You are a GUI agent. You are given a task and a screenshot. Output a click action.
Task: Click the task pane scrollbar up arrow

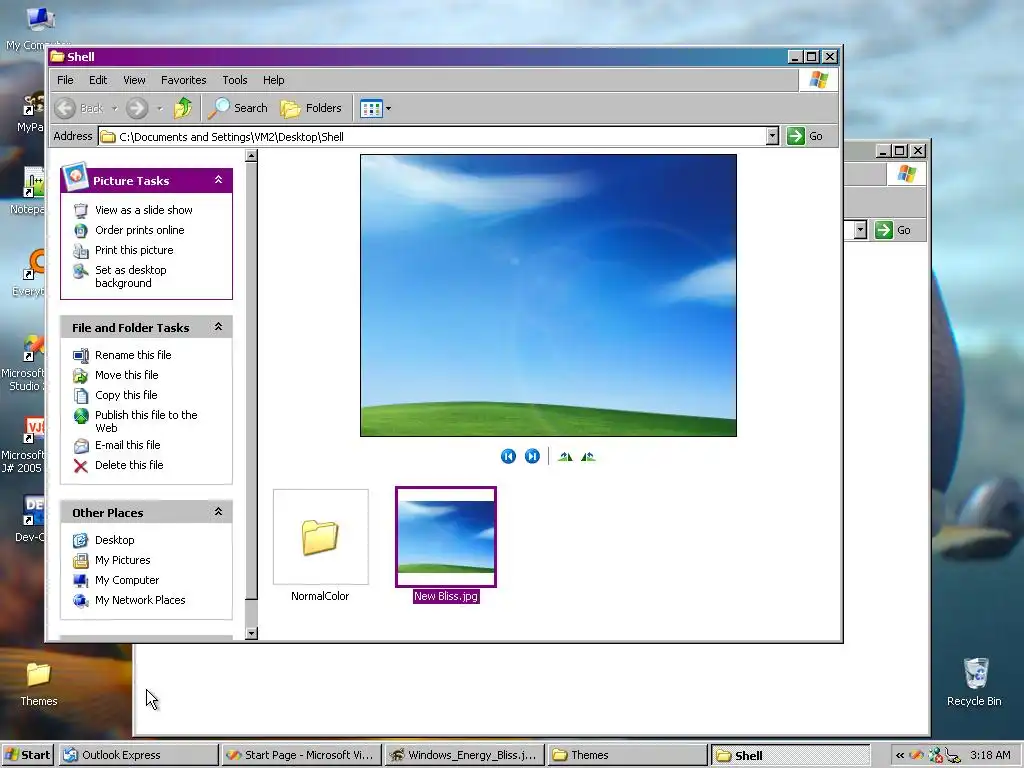pos(251,156)
